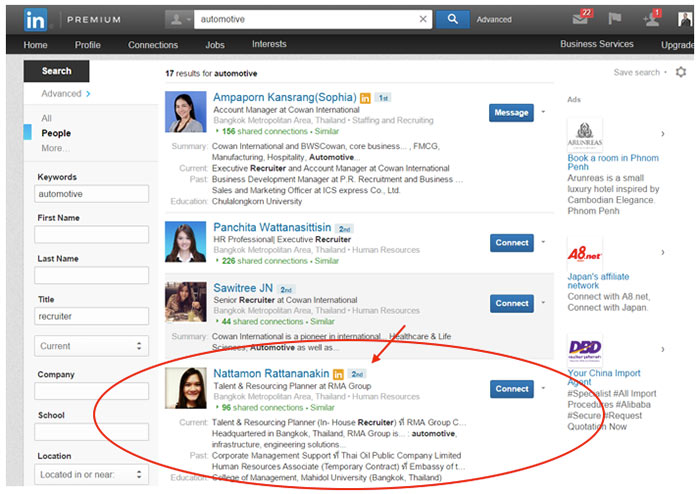This screenshot has height=494, width=700.
Task: Message Ampaporn Kansrang
Action: pos(511,112)
